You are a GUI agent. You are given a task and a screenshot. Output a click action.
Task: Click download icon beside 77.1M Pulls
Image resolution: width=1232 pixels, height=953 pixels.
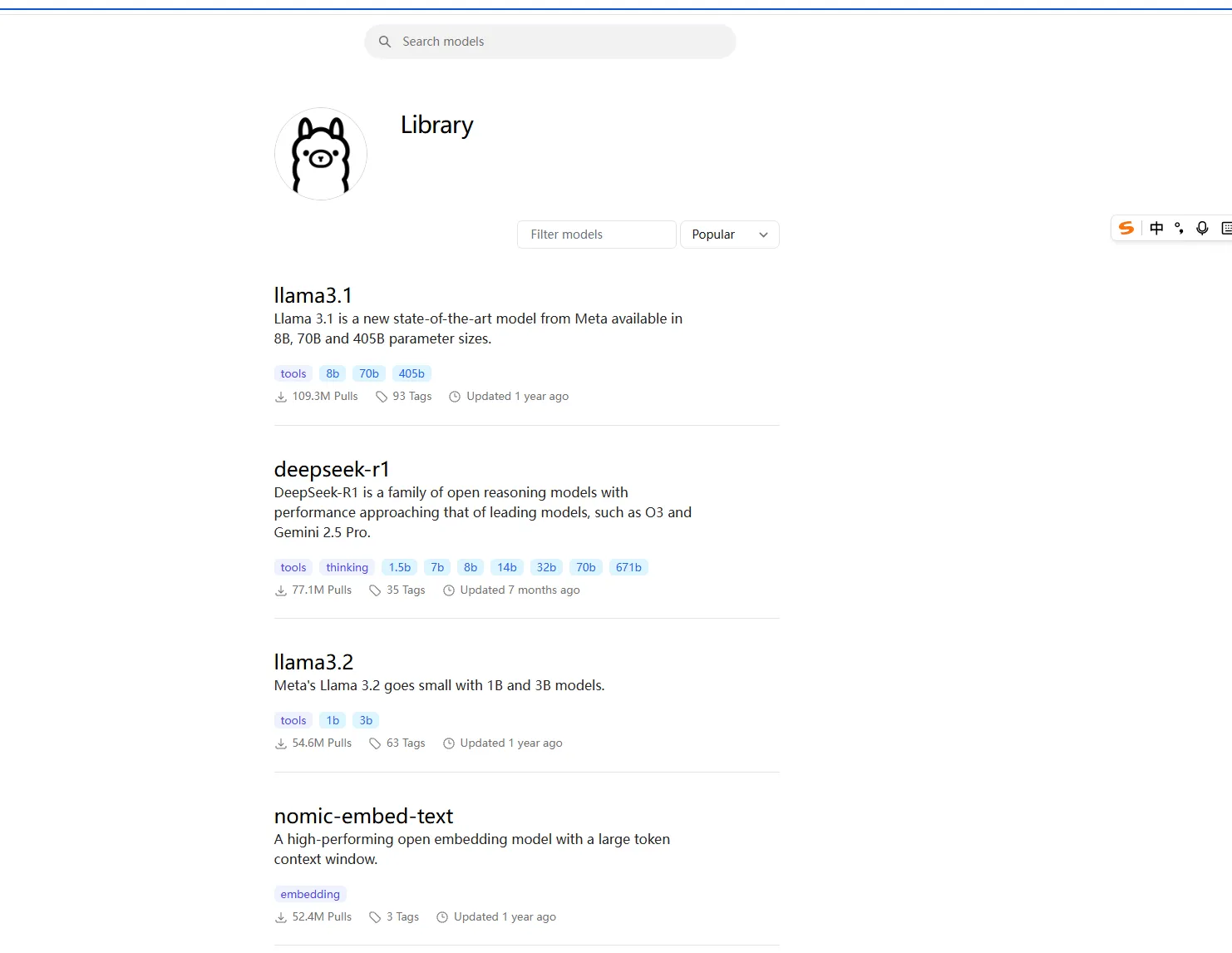[281, 590]
